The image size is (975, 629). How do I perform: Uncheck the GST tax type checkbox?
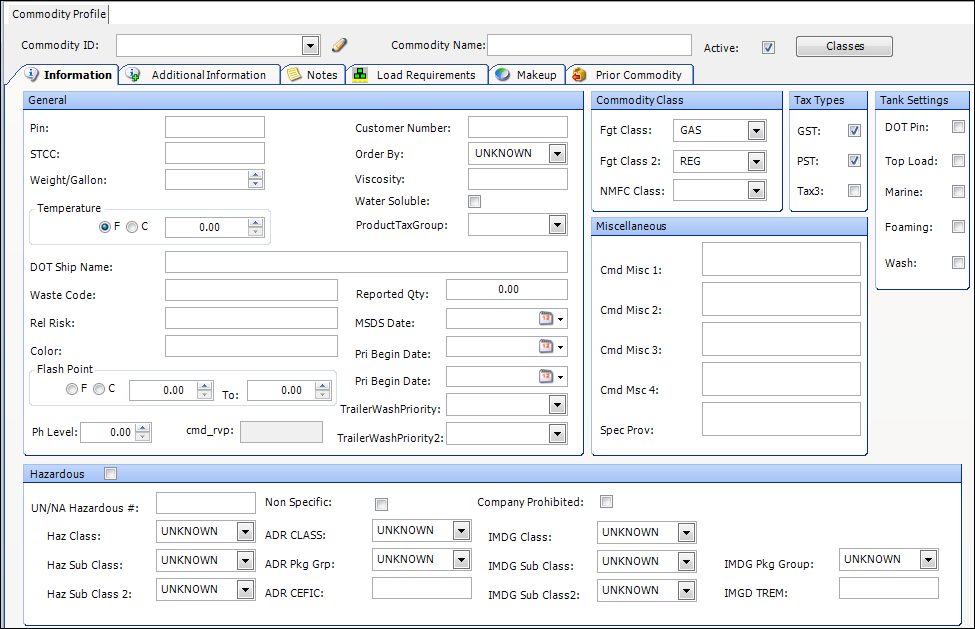pos(854,131)
